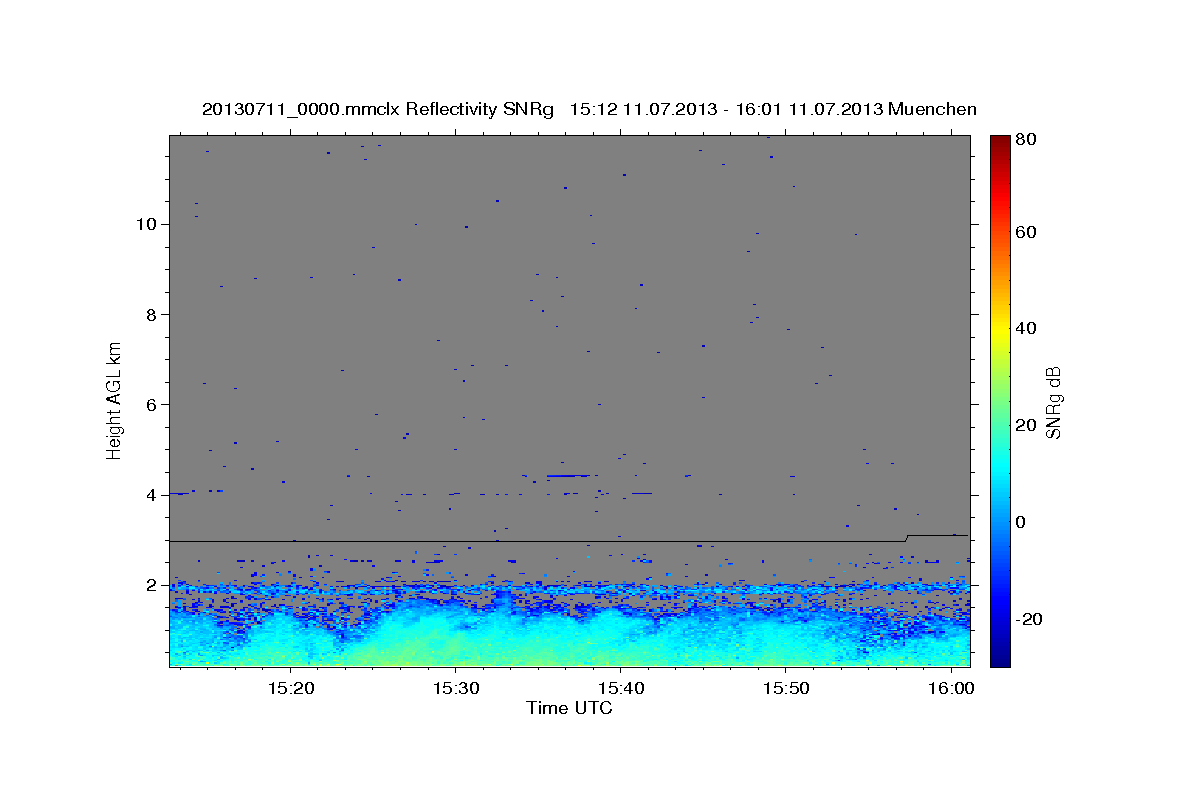Click the dark blue bottom of the colorbar

point(1000,658)
